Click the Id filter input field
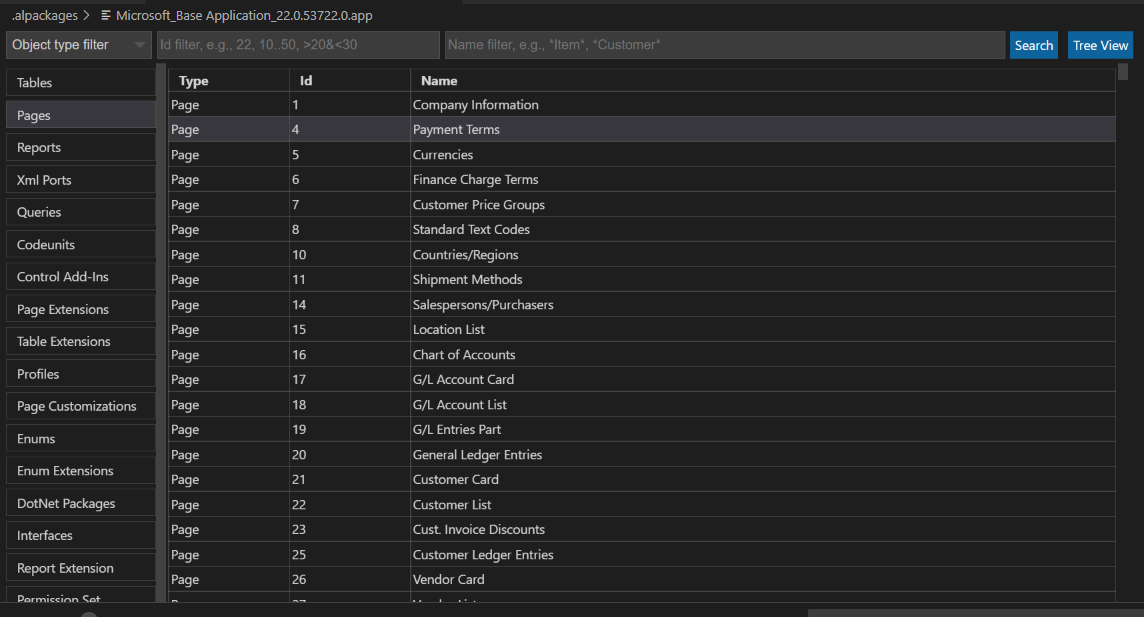This screenshot has width=1144, height=617. (296, 44)
